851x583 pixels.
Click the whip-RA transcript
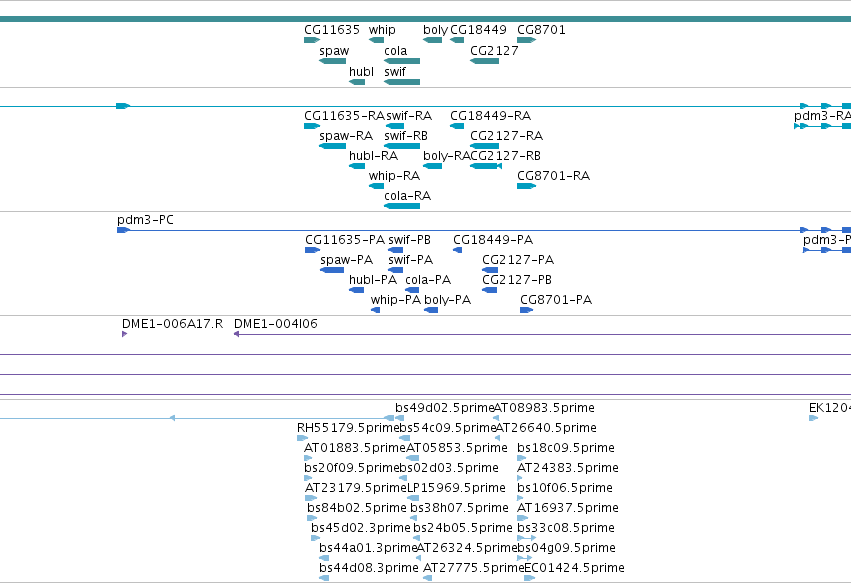coord(376,186)
